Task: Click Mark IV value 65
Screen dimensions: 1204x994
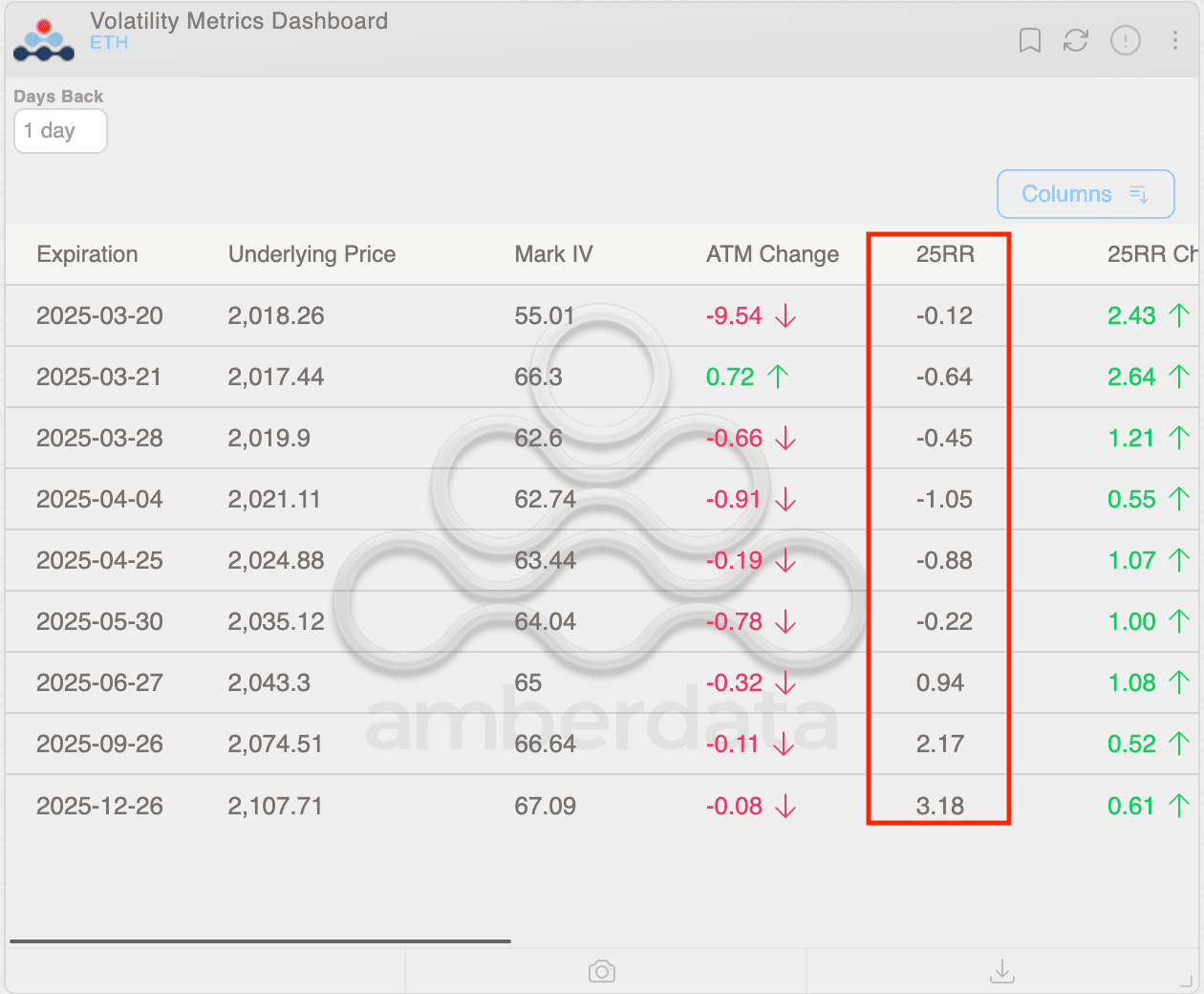Action: click(527, 682)
